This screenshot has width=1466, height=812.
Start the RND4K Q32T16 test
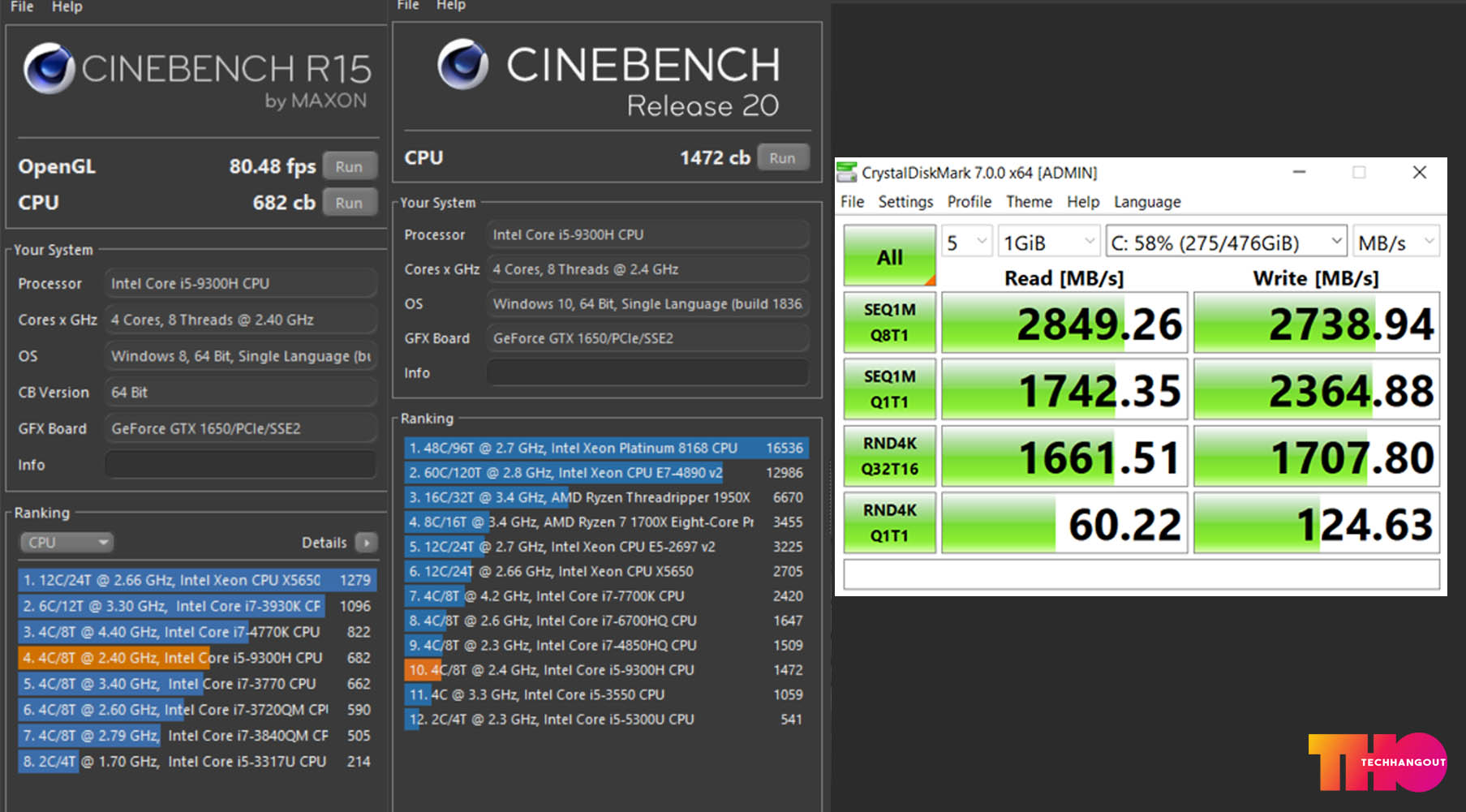pyautogui.click(x=890, y=456)
